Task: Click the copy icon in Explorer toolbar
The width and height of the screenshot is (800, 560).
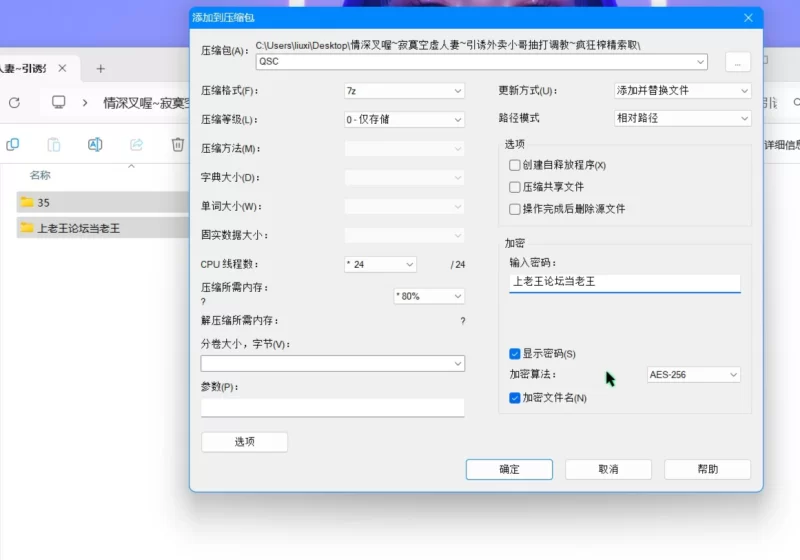Action: pos(13,145)
